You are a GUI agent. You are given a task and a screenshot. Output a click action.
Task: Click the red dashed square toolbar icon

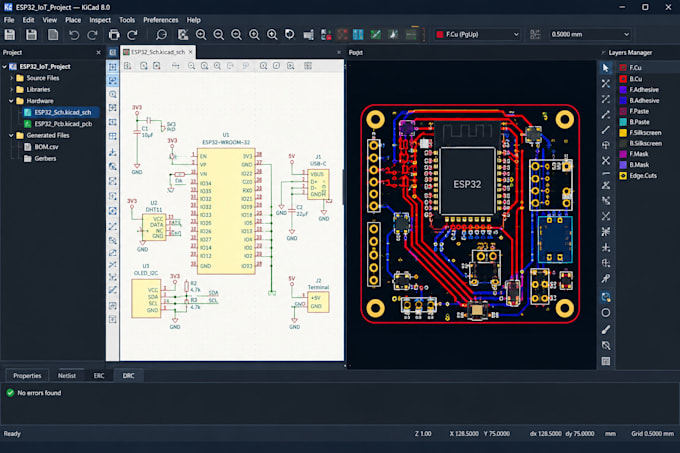pyautogui.click(x=343, y=34)
